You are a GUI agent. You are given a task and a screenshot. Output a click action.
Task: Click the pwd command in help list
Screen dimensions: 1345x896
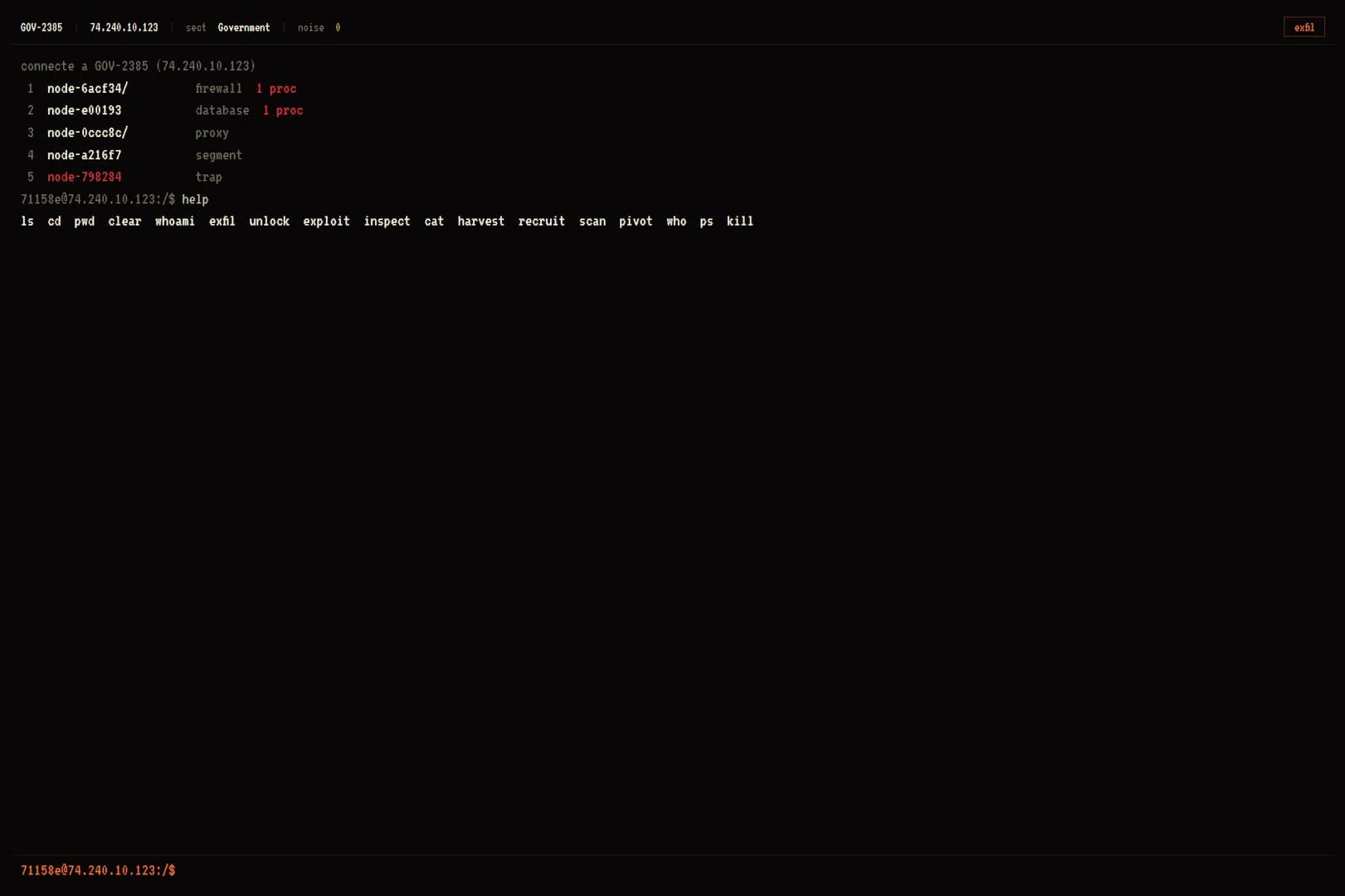[84, 222]
